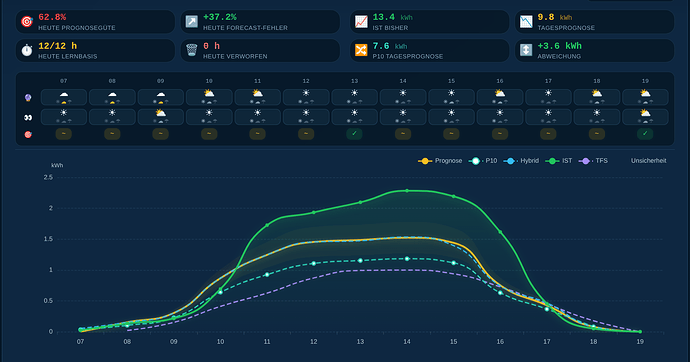690x362 pixels.
Task: Click the 0 h verworfen value
Action: [211, 46]
